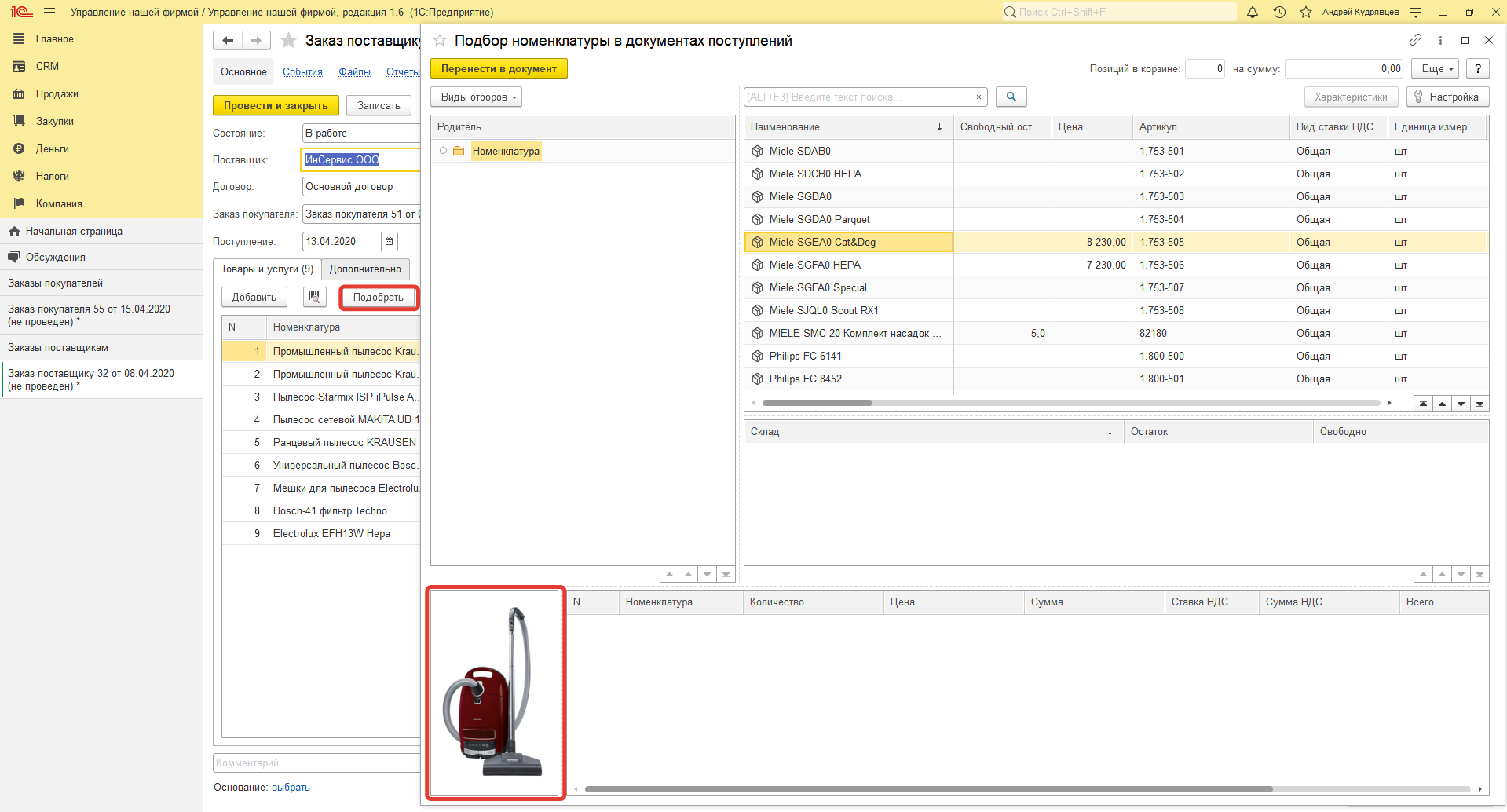Click the CRM section icon
The image size is (1507, 812).
(x=19, y=66)
